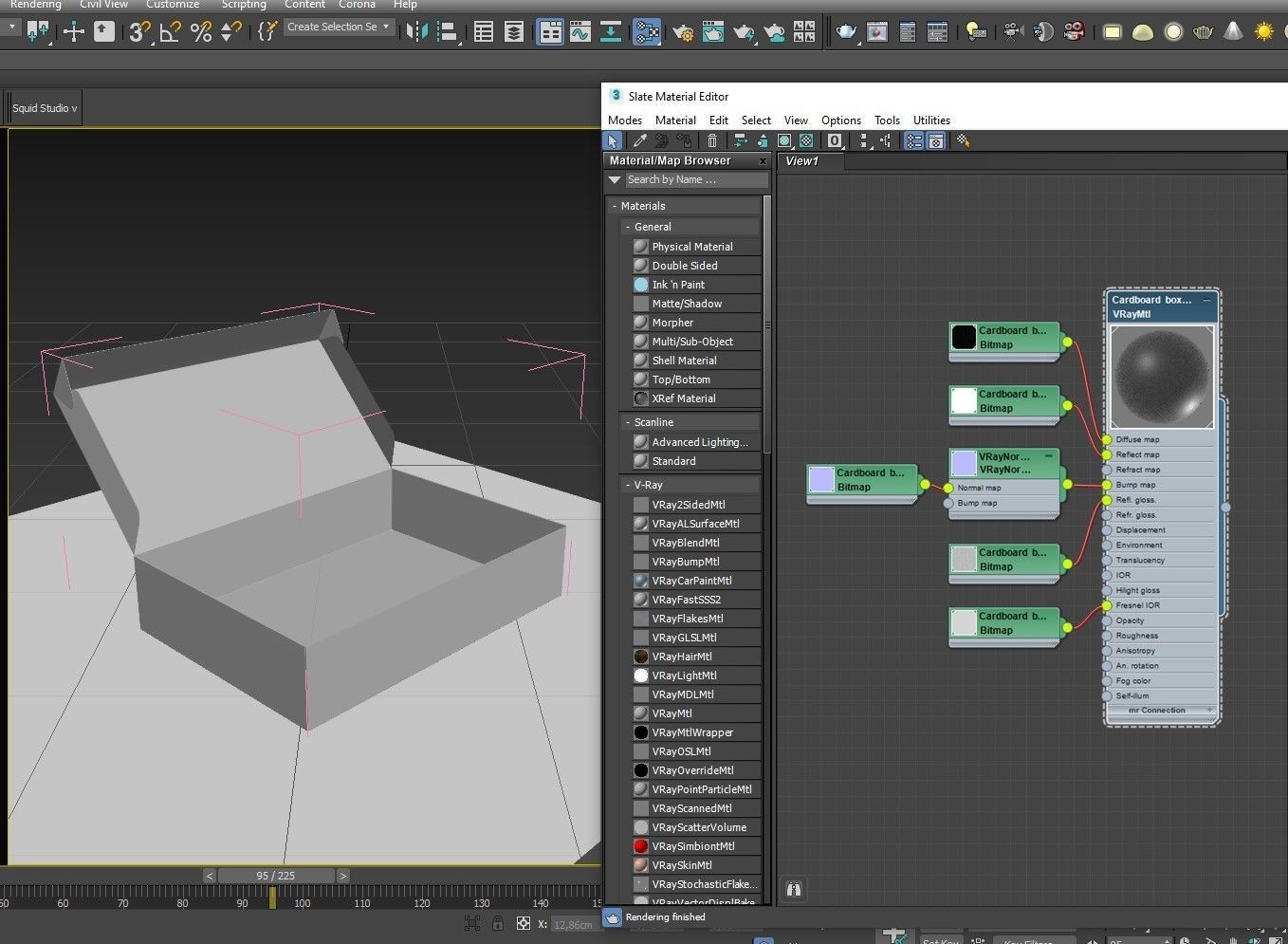Open Material/Map Browser options triangle
The height and width of the screenshot is (944, 1288).
[615, 179]
